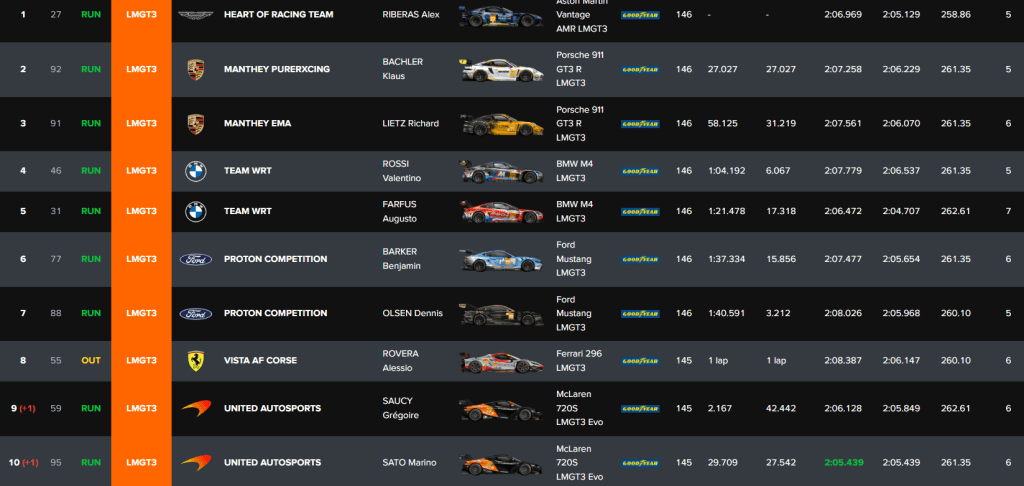Open the Manthey EMA yellow Porsche car image
1024x486 pixels.
pyautogui.click(x=502, y=124)
